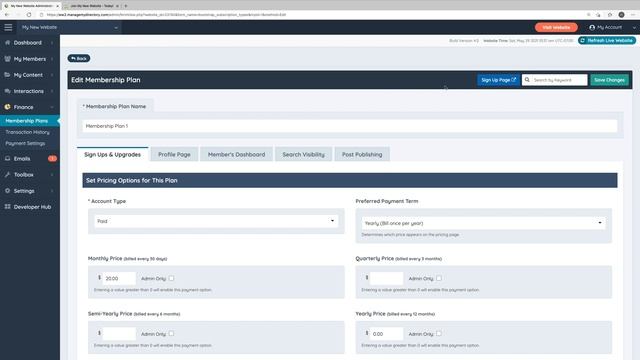Switch to the Search Visibility tab
Viewport: 640px width, 360px height.
[x=304, y=154]
